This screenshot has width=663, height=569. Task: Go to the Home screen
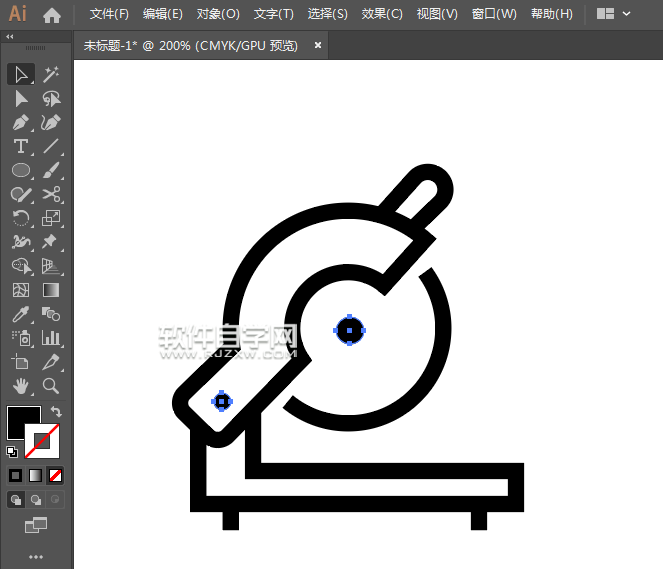coord(52,14)
